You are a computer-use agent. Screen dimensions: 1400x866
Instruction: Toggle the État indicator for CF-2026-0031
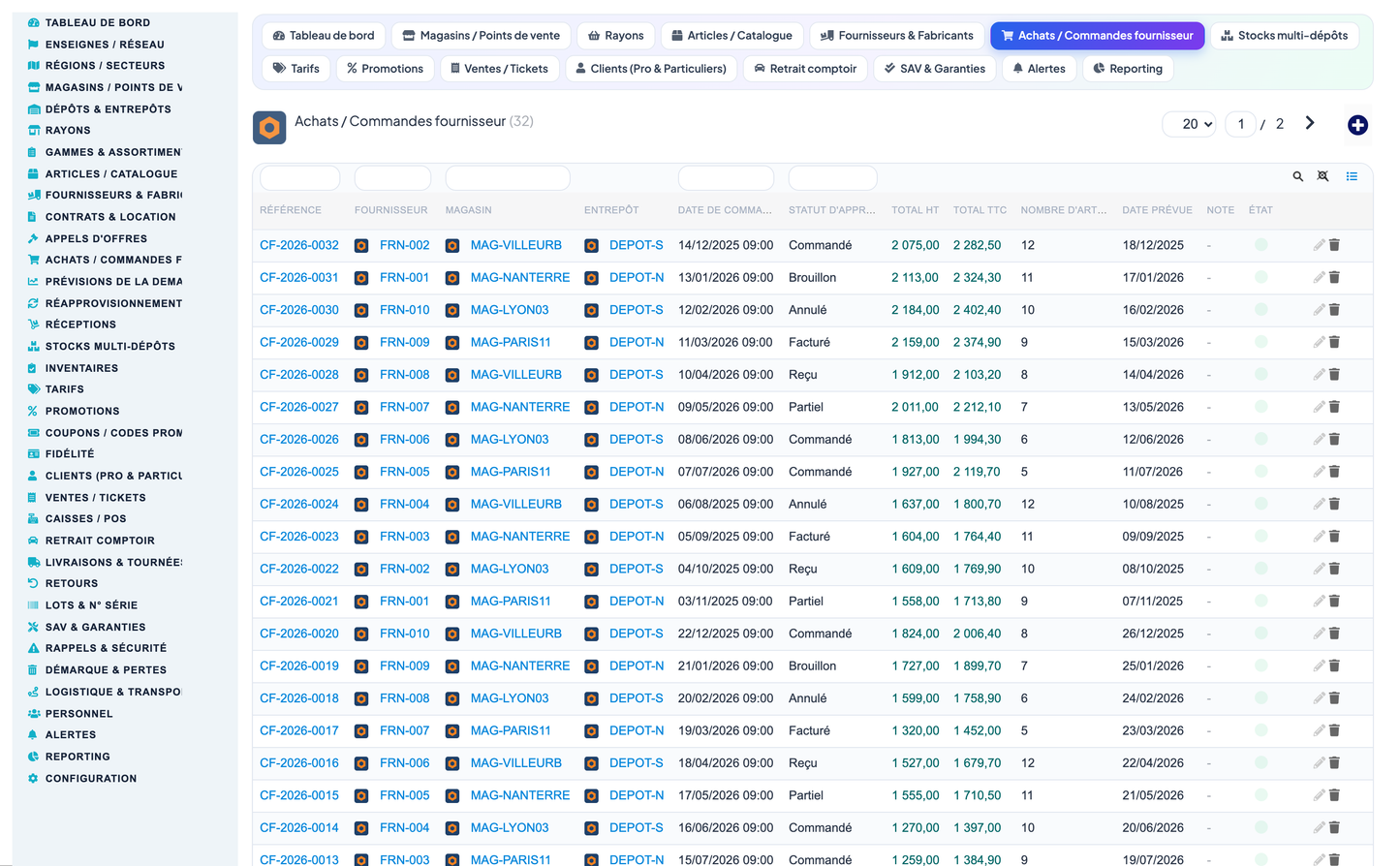point(1260,277)
